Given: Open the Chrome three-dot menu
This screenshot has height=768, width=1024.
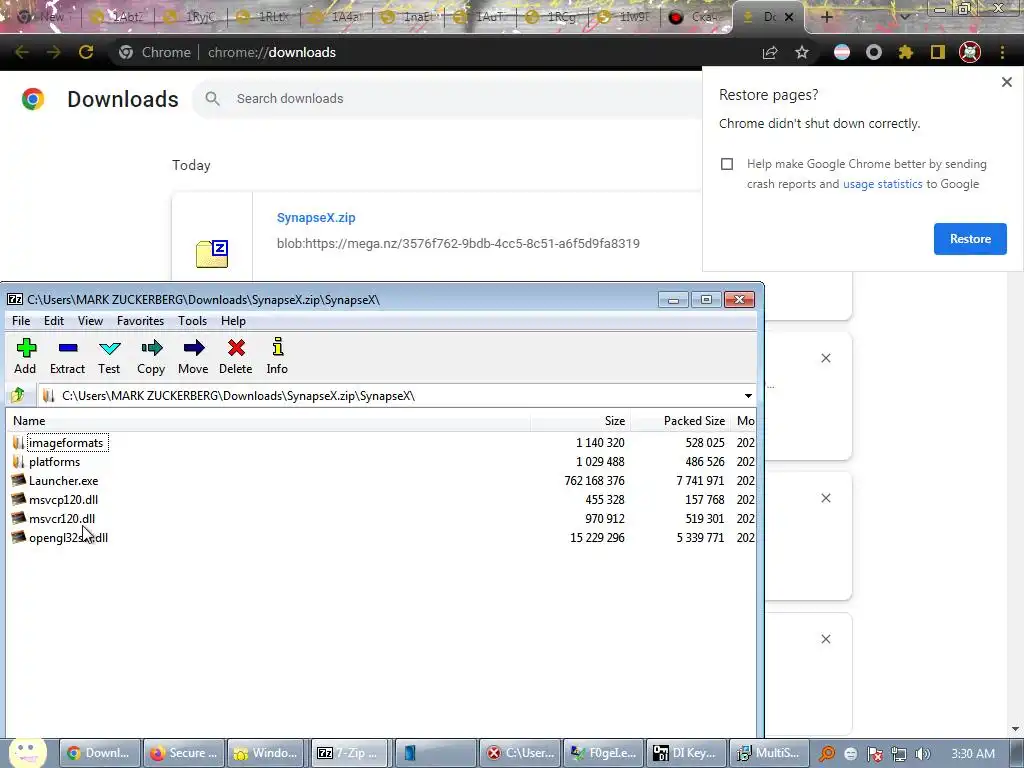Looking at the screenshot, I should tap(1002, 52).
